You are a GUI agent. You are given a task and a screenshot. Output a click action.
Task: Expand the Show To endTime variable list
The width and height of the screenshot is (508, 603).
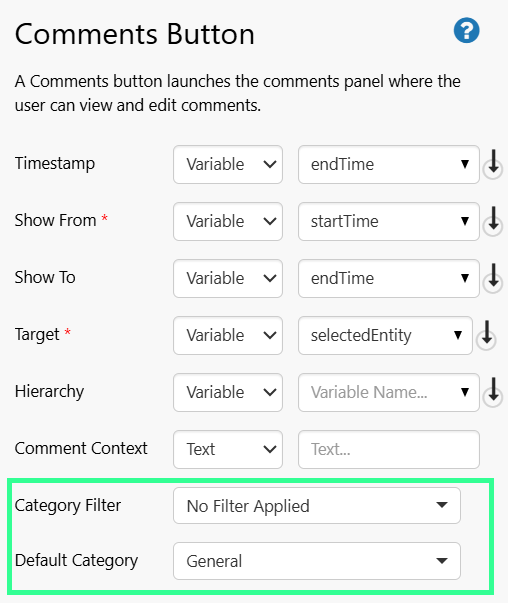(389, 278)
